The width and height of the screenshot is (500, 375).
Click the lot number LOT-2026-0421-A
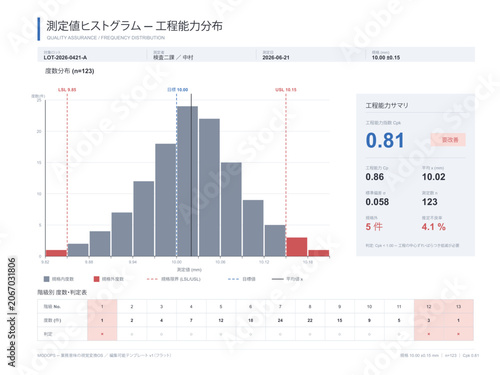coord(65,58)
